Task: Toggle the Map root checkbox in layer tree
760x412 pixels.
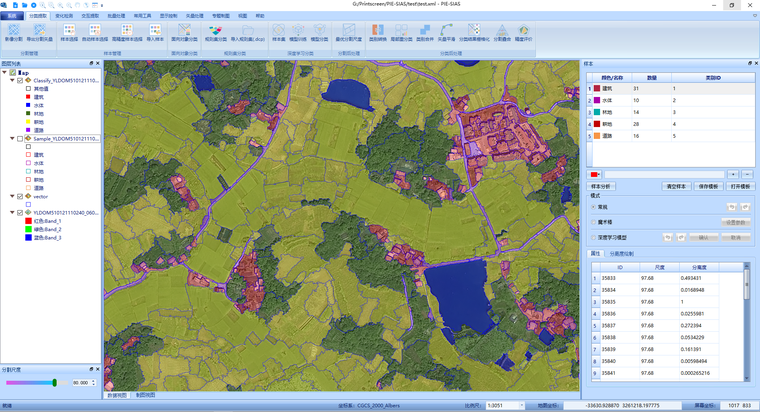Action: (13, 72)
